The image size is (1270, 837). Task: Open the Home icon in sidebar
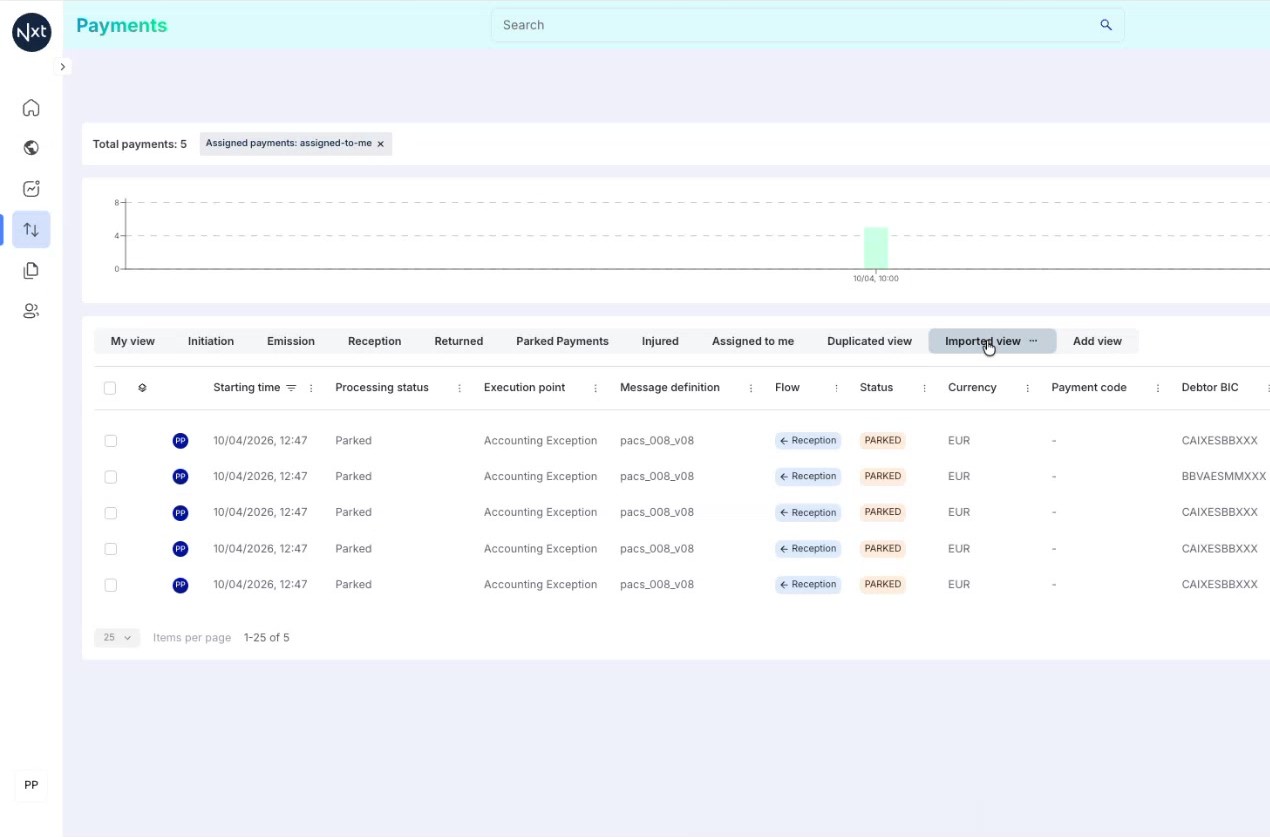click(x=31, y=108)
